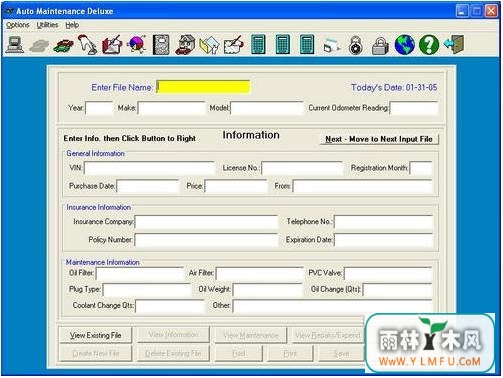The height and width of the screenshot is (378, 503).
Task: Click the printer toolbar icon
Action: point(332,45)
